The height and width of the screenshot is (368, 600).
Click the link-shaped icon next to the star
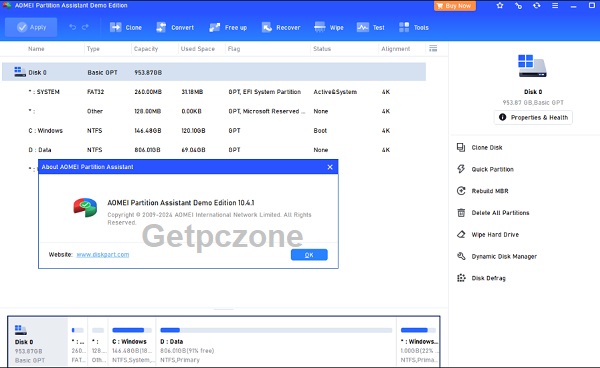(518, 6)
